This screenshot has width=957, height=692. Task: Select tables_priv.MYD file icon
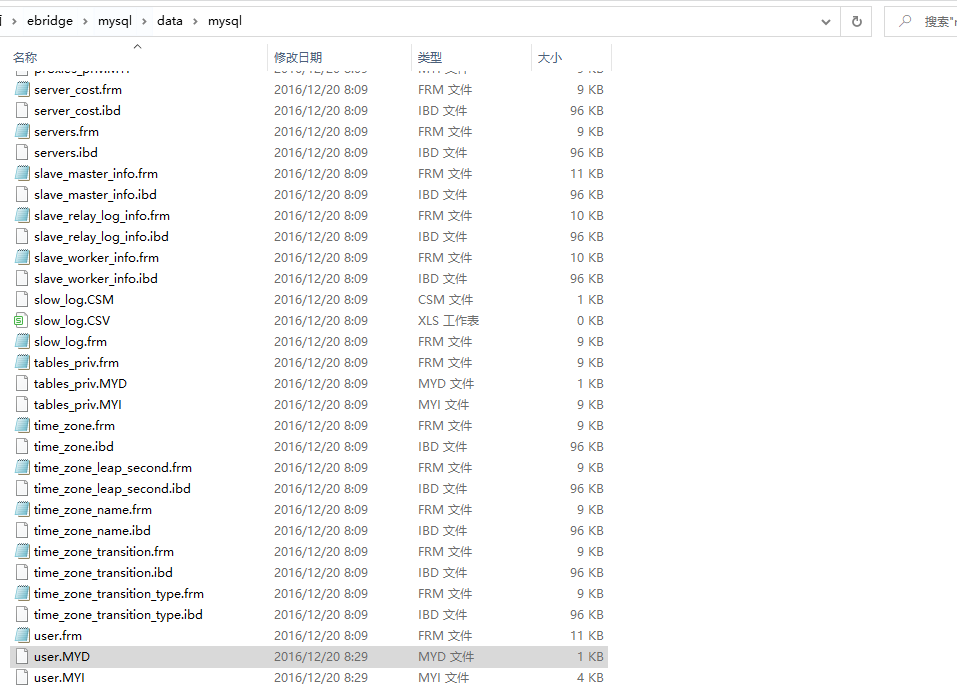22,384
